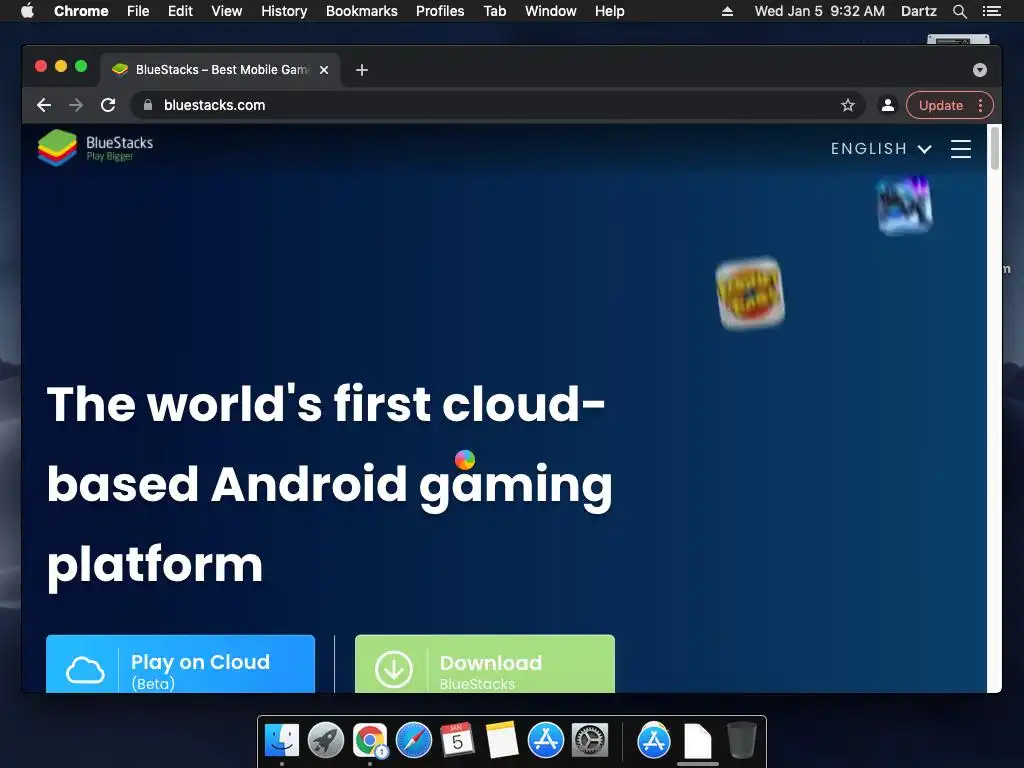Click Chrome's forward navigation arrow
1024x768 pixels.
point(76,105)
